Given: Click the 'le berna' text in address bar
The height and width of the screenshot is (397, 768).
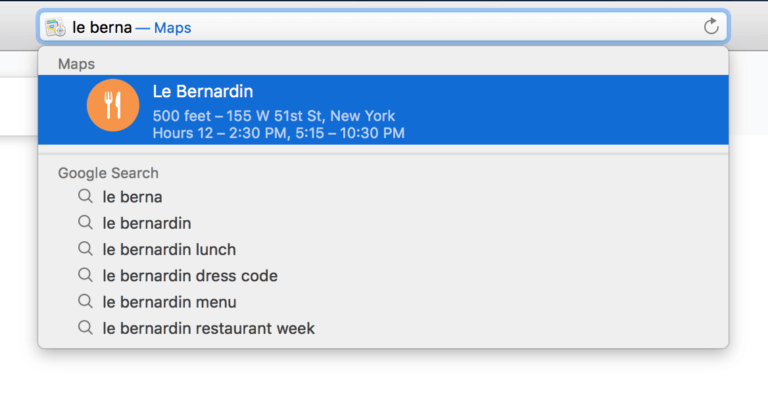Looking at the screenshot, I should 102,27.
